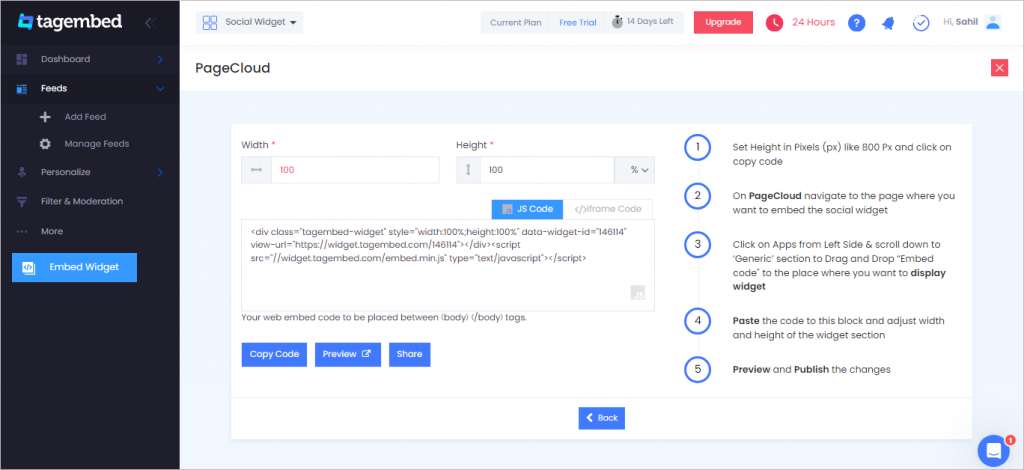Click the Dashboard grid icon
The width and height of the screenshot is (1024, 470).
point(22,59)
